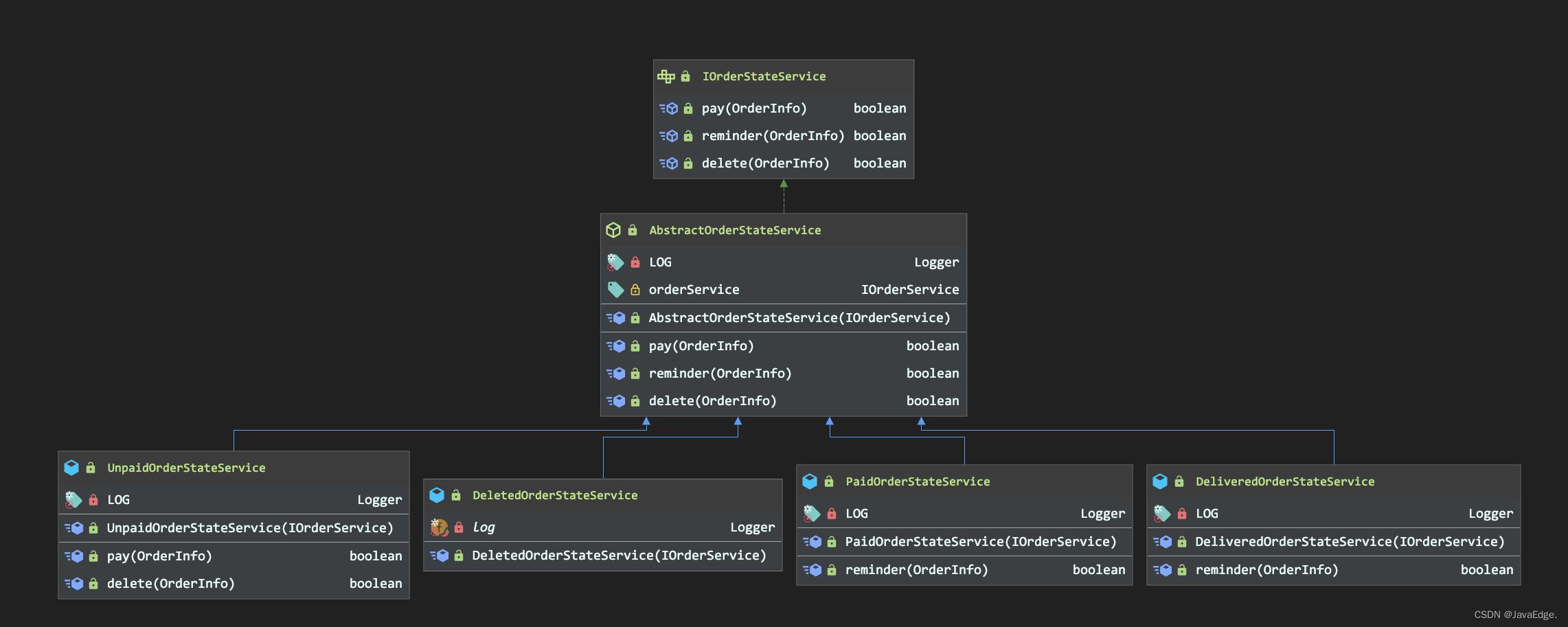Click the yellow lock icon beside orderService
This screenshot has width=1568, height=627.
[x=635, y=290]
